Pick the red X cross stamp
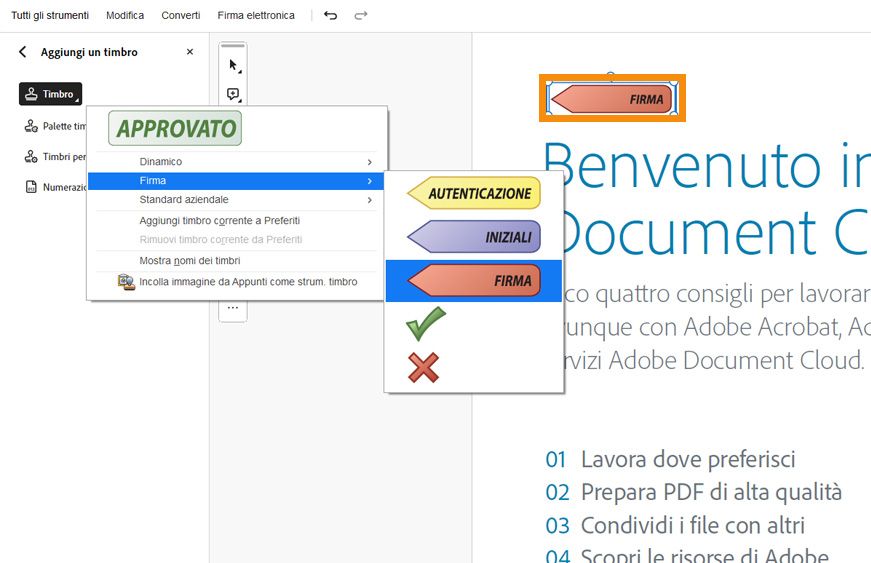This screenshot has height=563, width=871. [x=423, y=368]
